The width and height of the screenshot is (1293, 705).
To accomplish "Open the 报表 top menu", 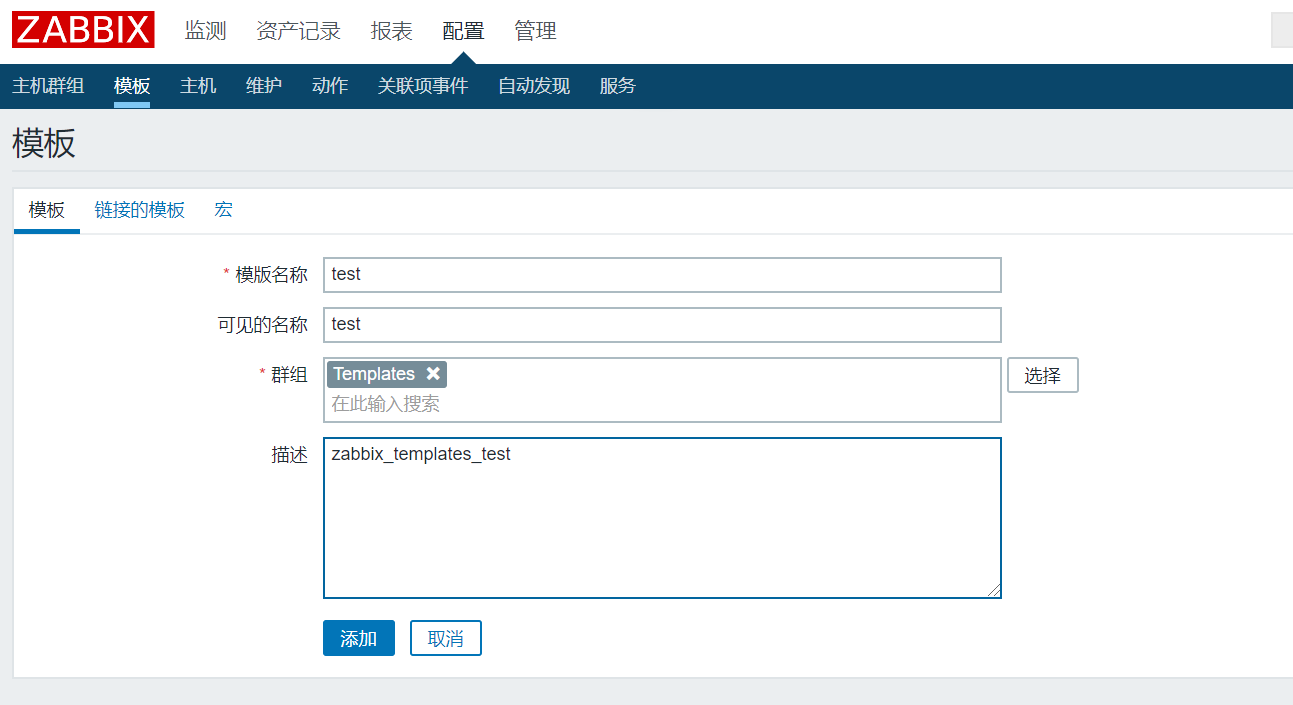I will (391, 31).
